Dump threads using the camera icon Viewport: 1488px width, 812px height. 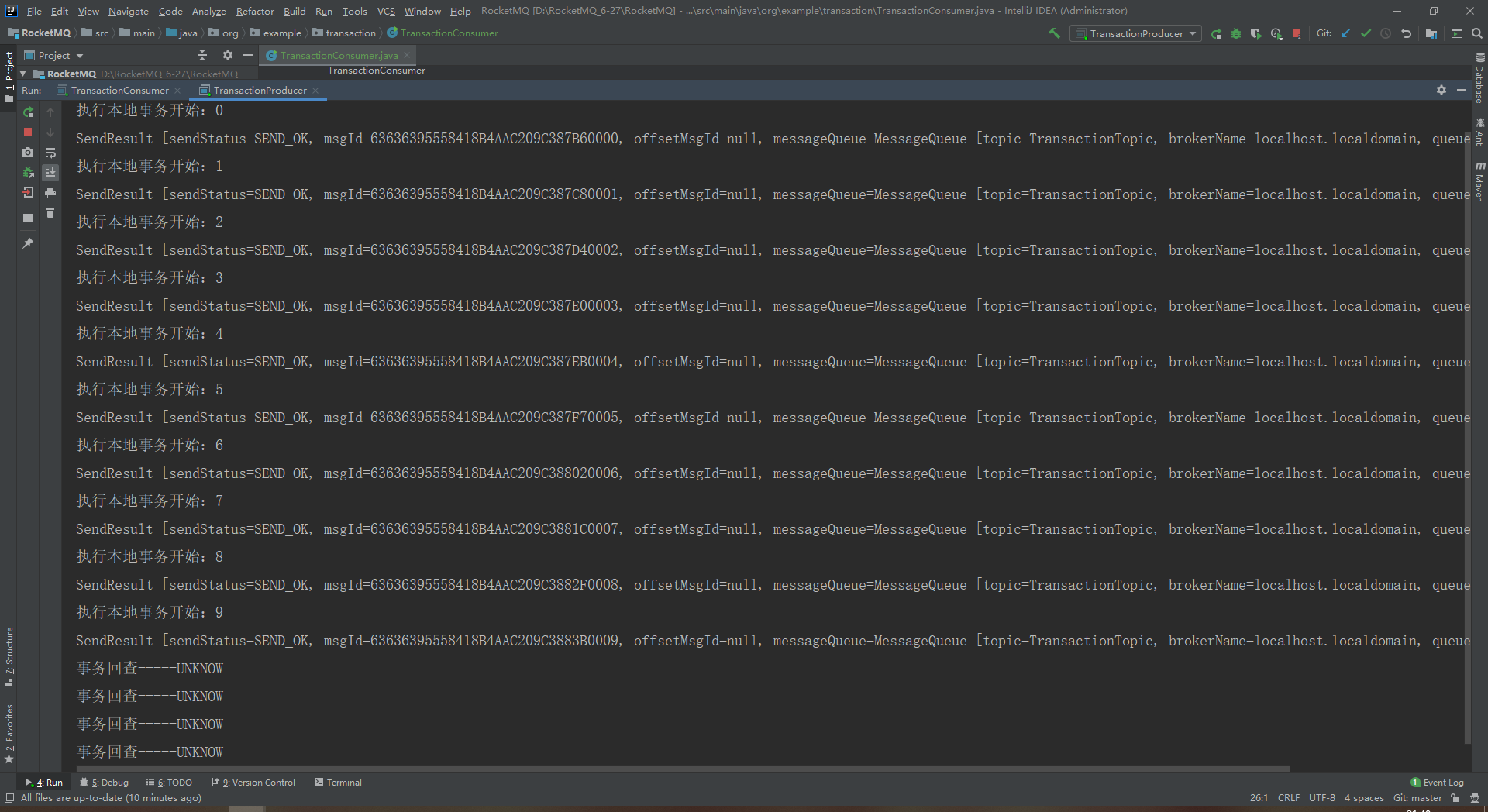pyautogui.click(x=28, y=153)
